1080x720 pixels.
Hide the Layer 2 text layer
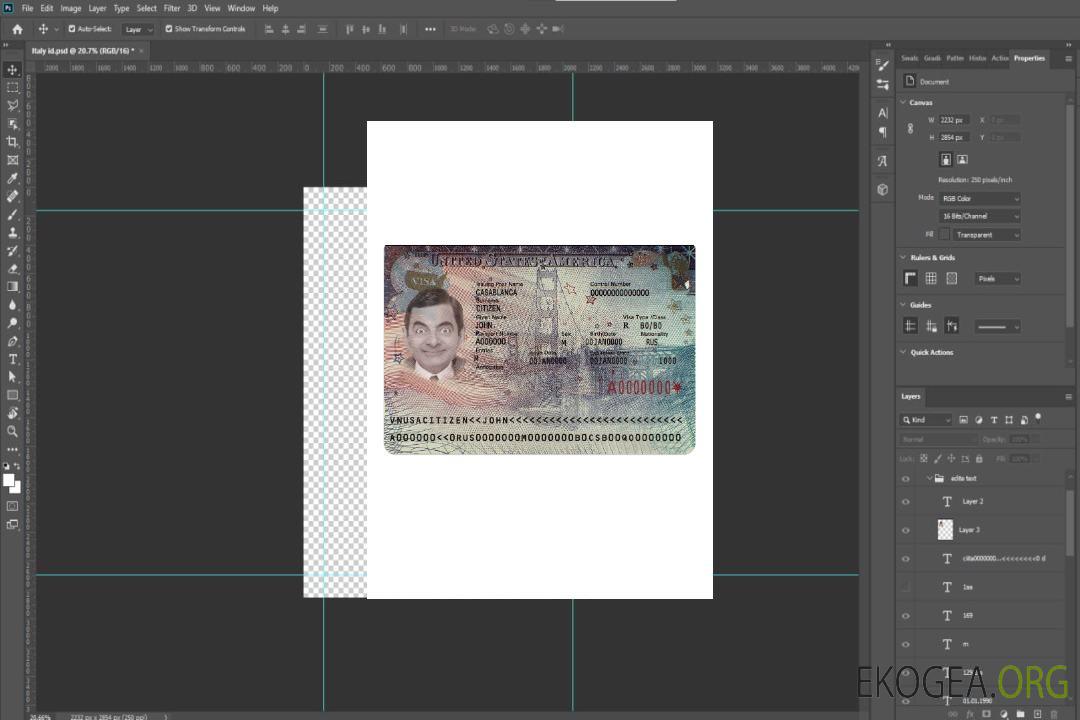pyautogui.click(x=906, y=502)
